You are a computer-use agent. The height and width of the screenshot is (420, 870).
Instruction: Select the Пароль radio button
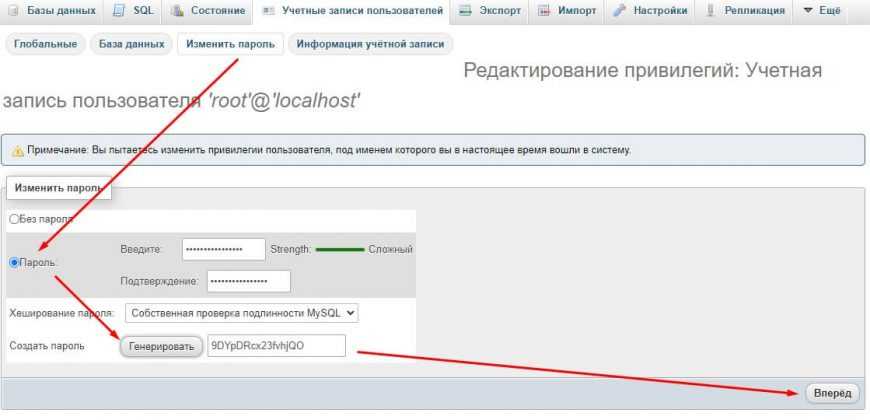[14, 262]
